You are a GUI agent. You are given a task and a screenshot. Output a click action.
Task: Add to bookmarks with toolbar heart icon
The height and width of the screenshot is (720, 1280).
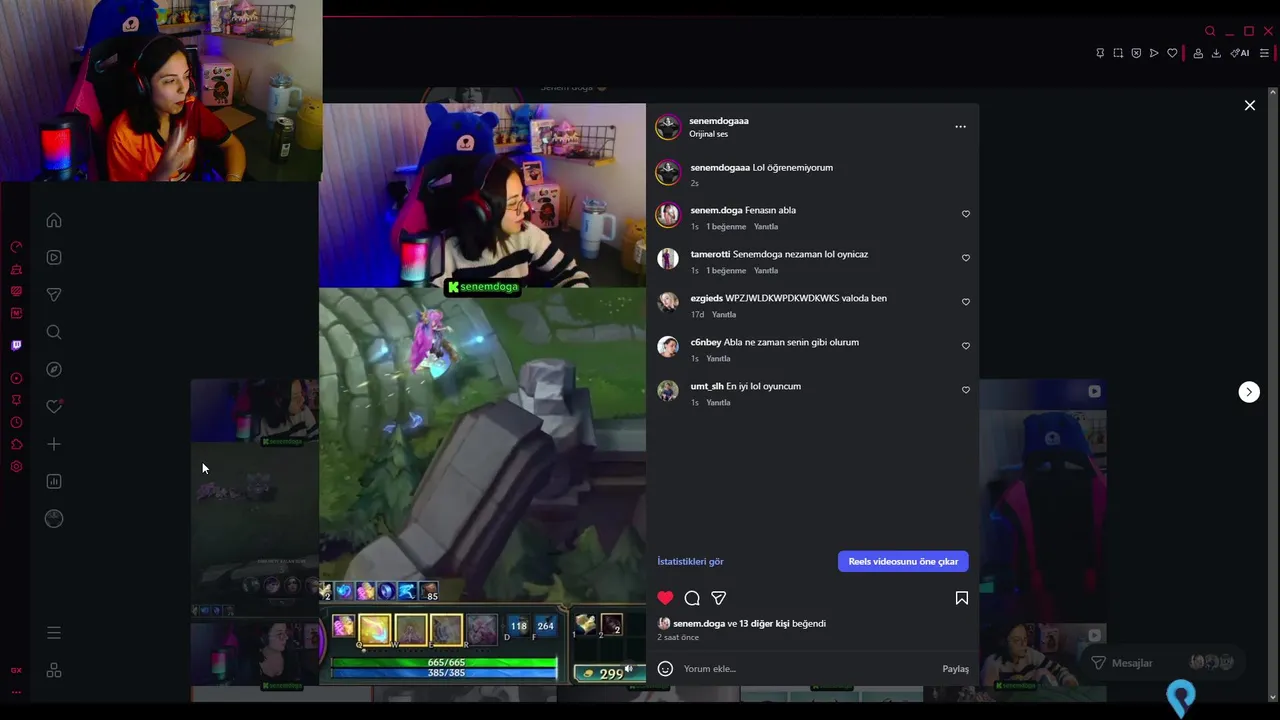[1172, 53]
